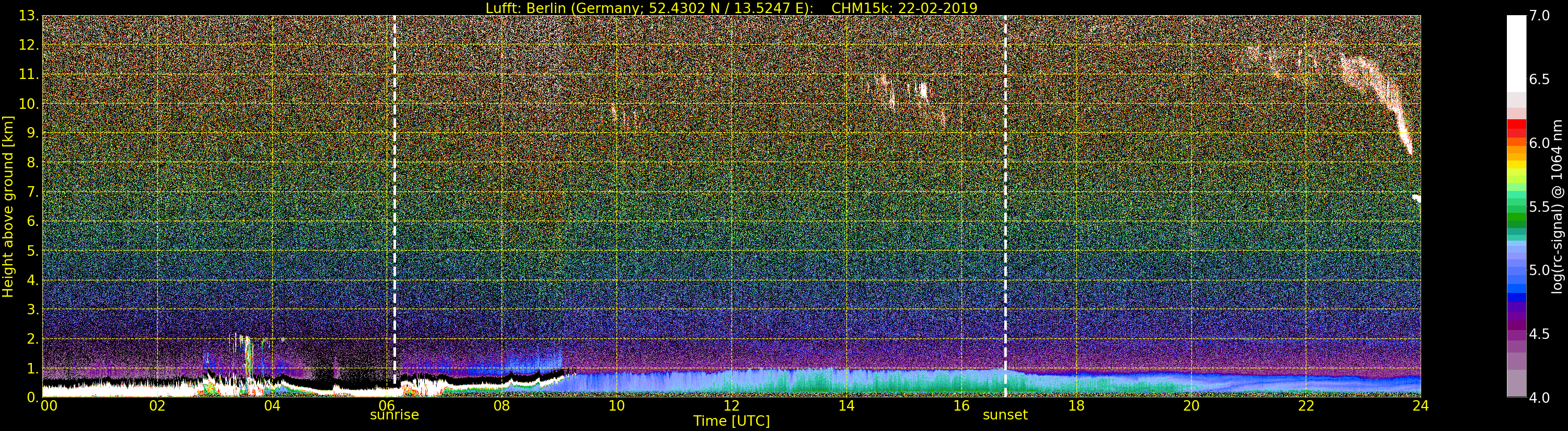Click the "11." height axis tick label
This screenshot has height=431, width=1568.
[29, 74]
